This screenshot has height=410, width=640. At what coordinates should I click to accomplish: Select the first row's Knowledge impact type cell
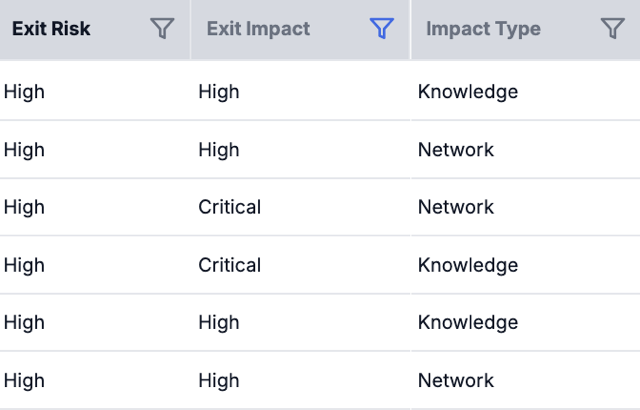pos(468,92)
